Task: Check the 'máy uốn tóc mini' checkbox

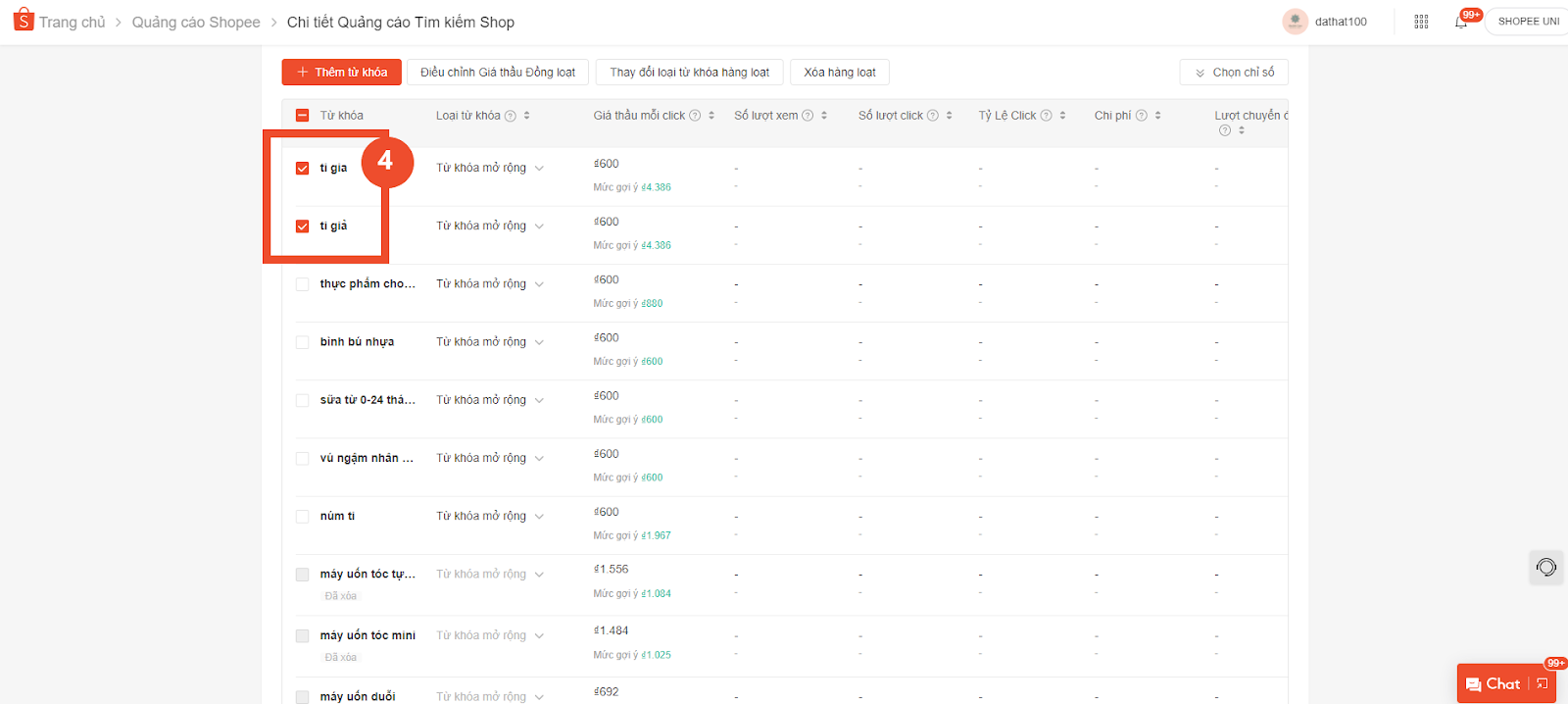Action: point(302,635)
